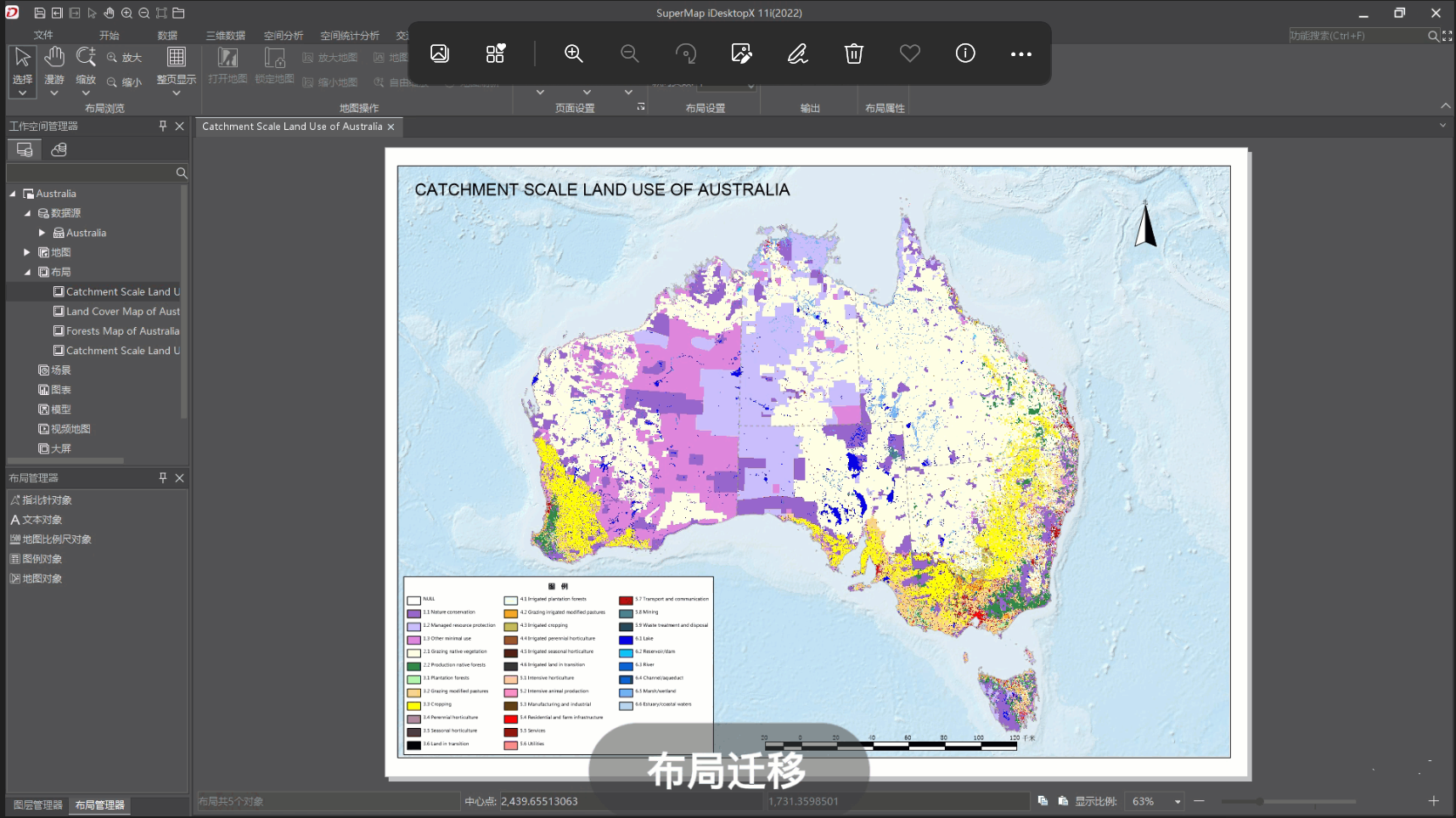Click the 缩小 zoom out button
The image size is (1456, 818).
124,82
